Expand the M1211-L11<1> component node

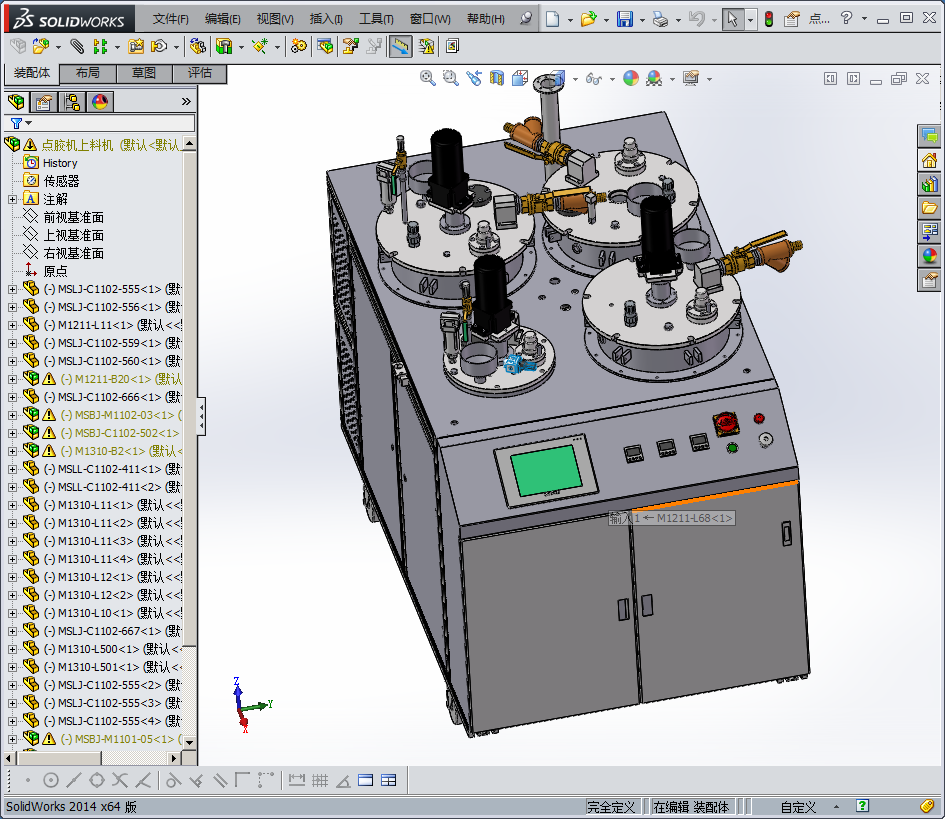pyautogui.click(x=12, y=325)
